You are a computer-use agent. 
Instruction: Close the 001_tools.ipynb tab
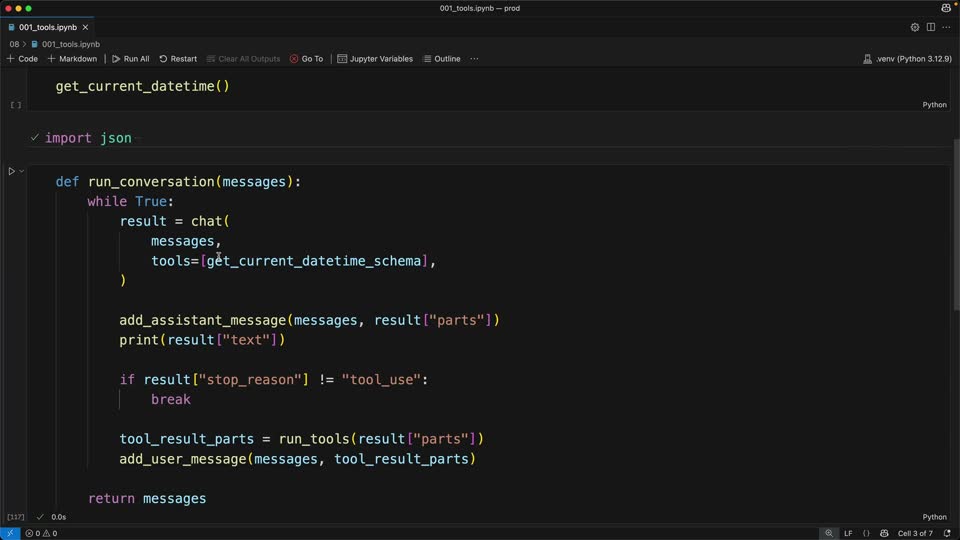pos(85,27)
